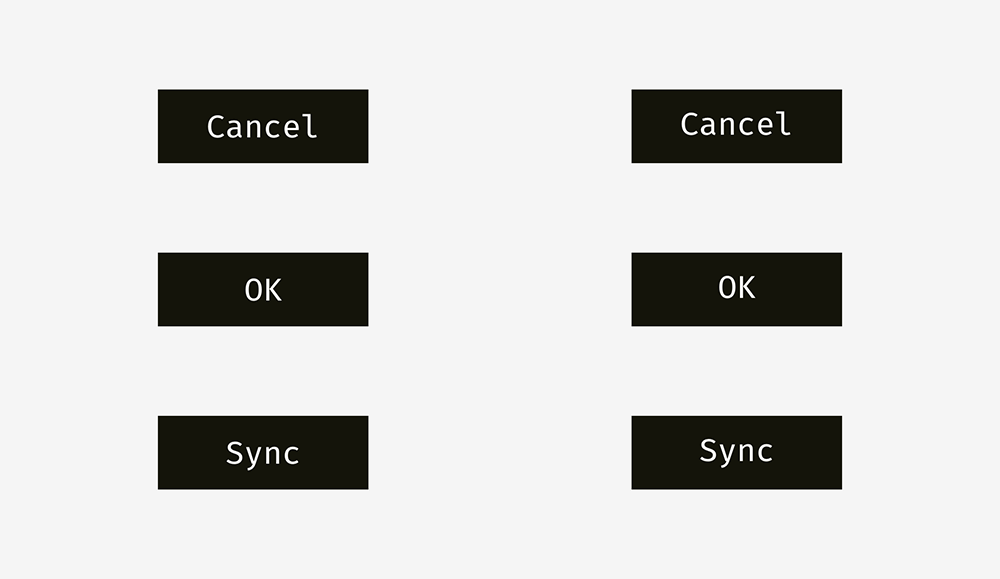Confirm with the OK button whose label sits higher

click(x=737, y=290)
